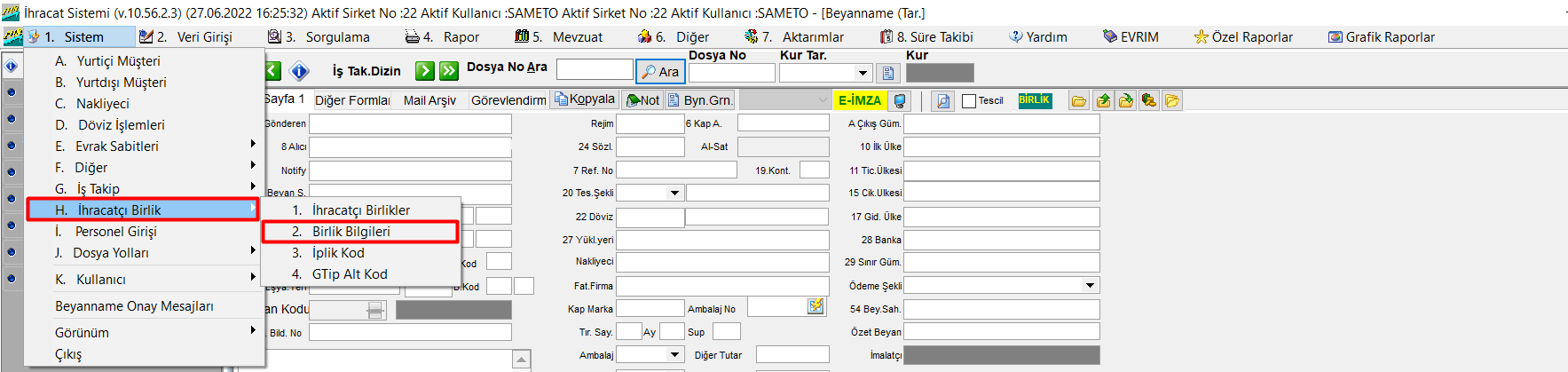Click the yellow open folder toolbar icon

[1079, 101]
